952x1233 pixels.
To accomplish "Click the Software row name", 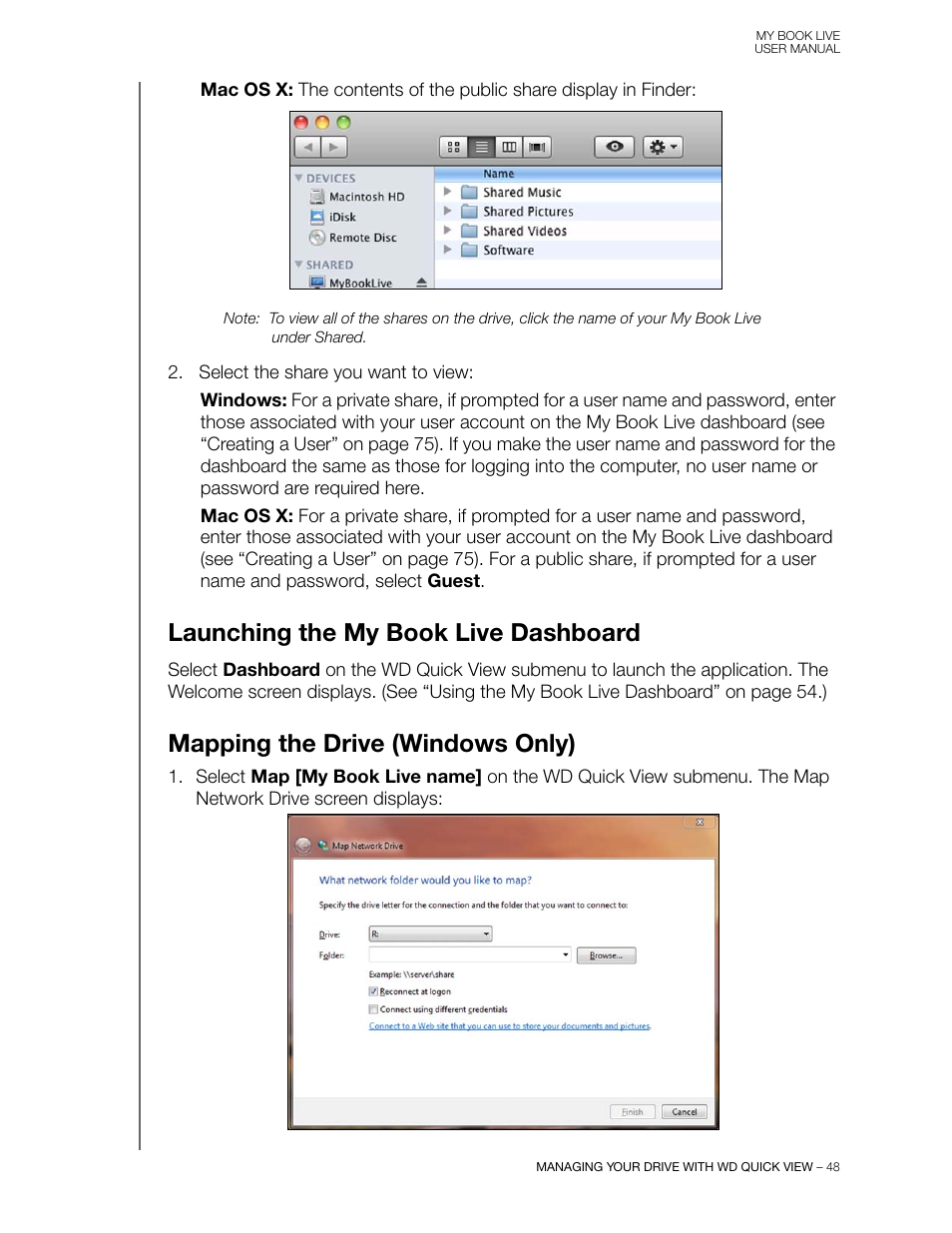I will tap(508, 251).
